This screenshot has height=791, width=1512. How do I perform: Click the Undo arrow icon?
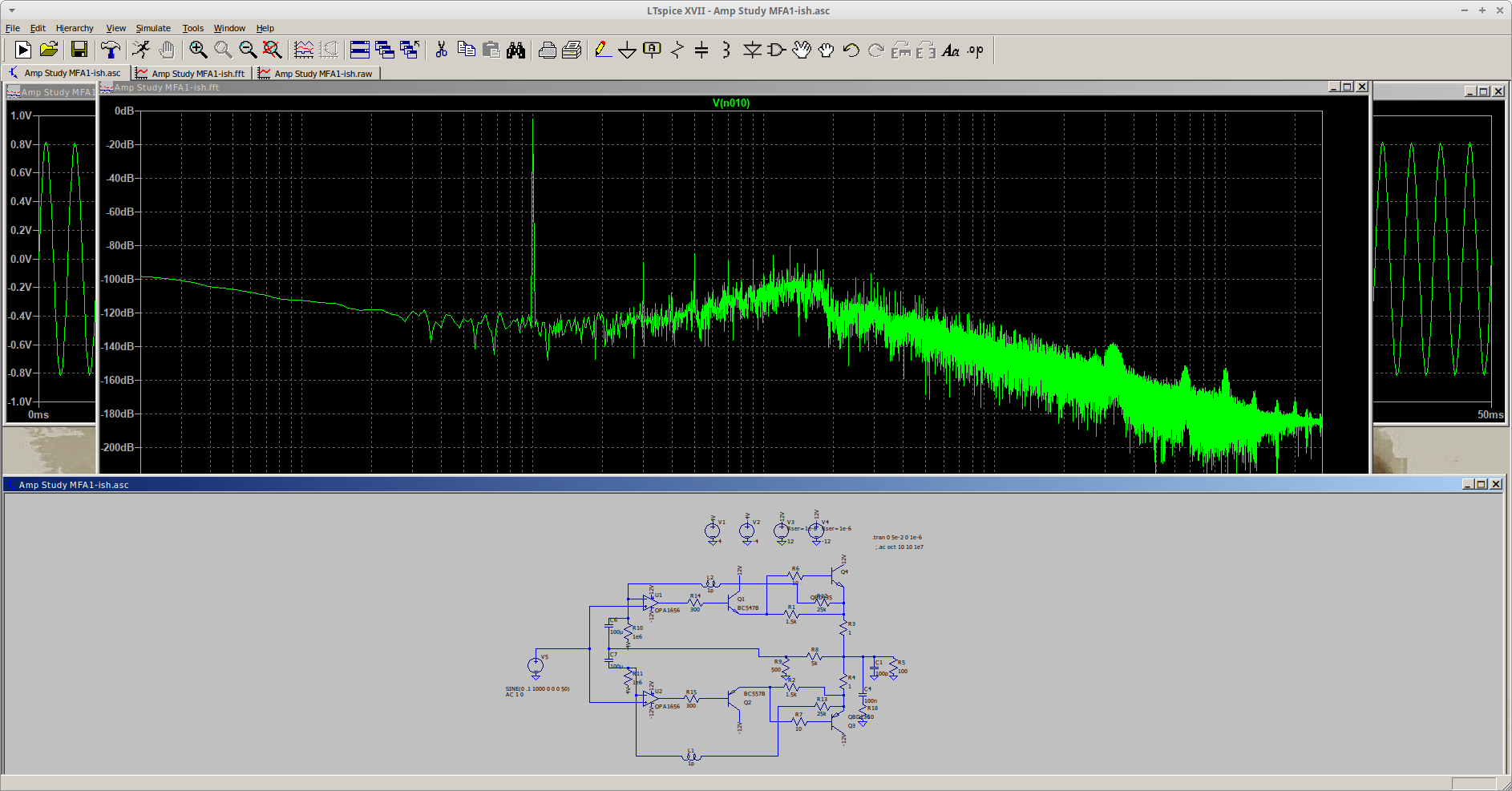(851, 50)
